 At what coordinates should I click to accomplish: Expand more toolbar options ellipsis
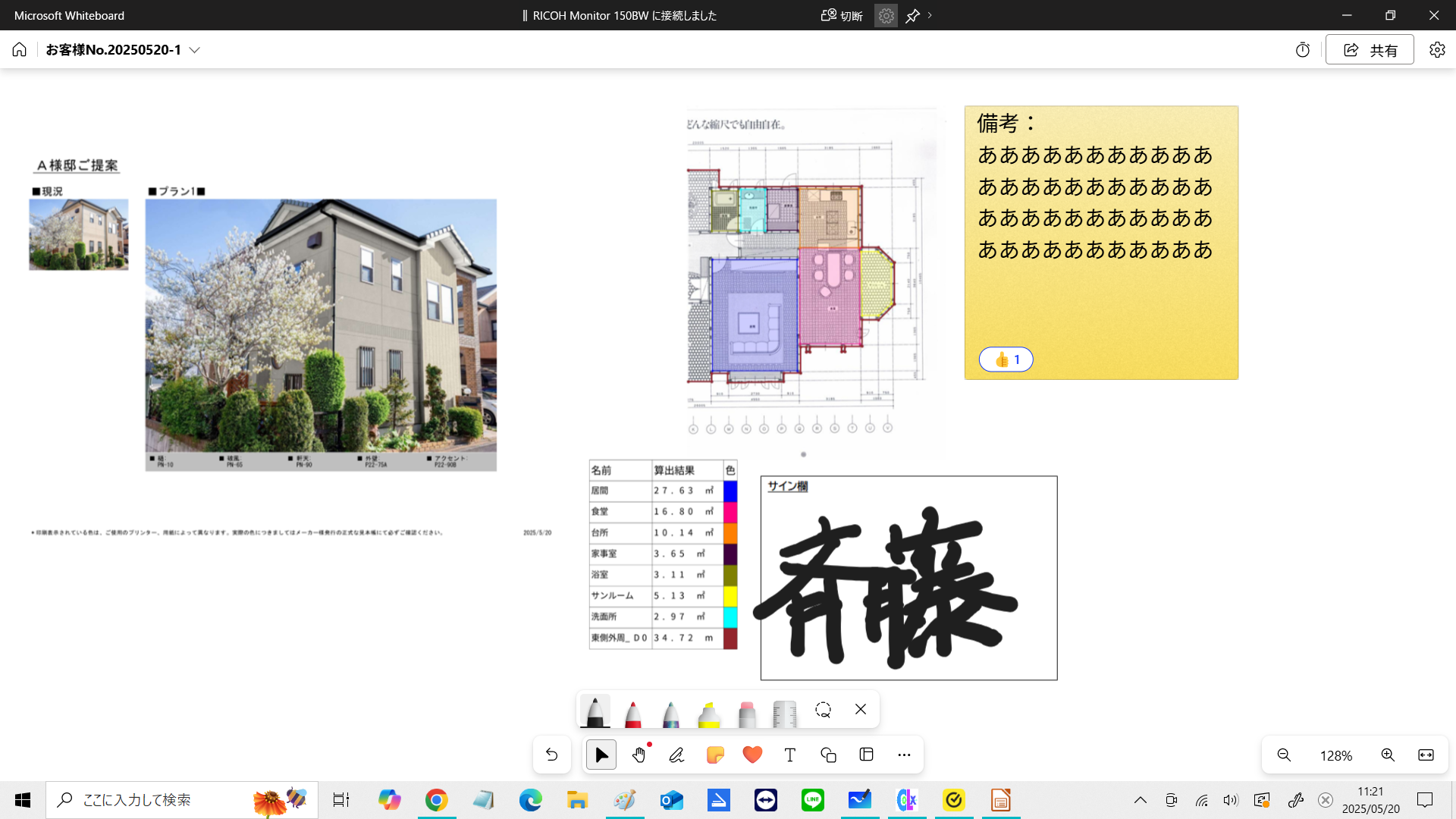pyautogui.click(x=904, y=755)
